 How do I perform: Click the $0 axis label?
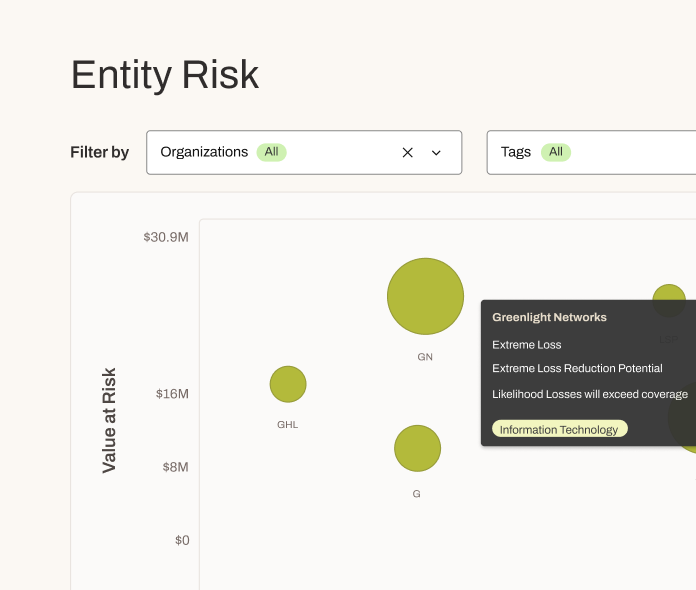(182, 540)
